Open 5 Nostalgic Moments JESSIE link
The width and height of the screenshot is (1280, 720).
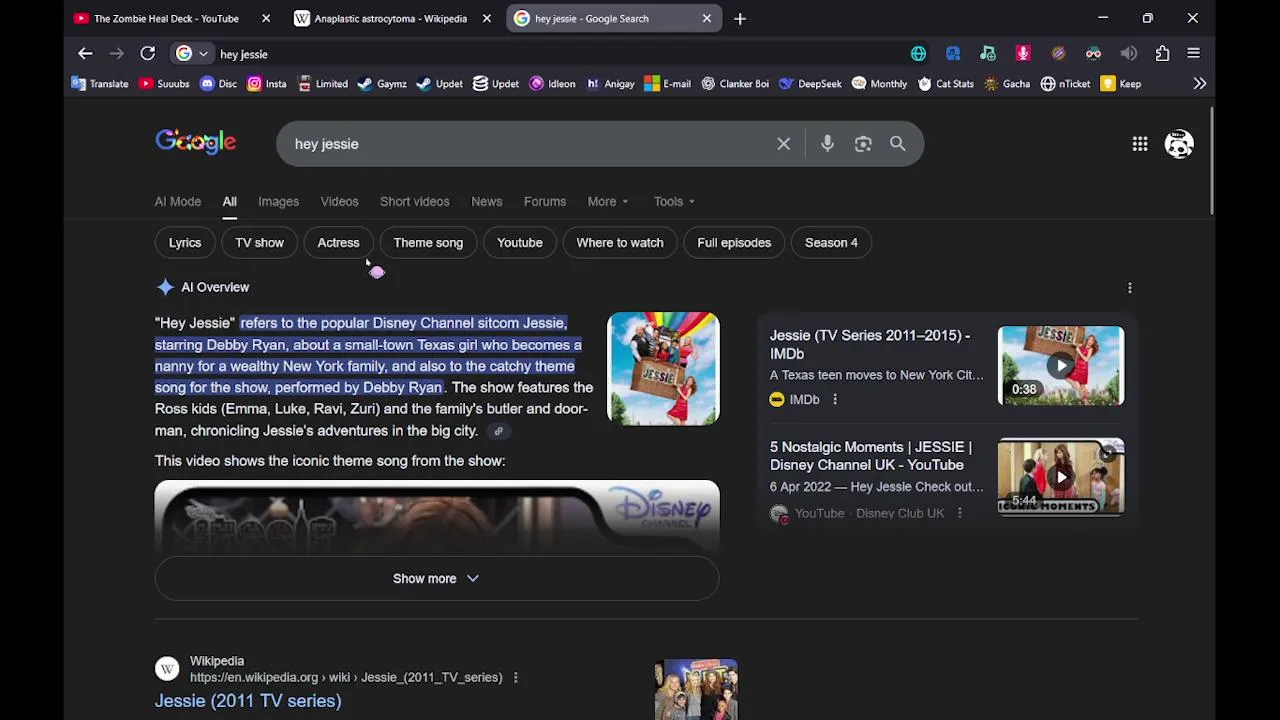pos(871,456)
